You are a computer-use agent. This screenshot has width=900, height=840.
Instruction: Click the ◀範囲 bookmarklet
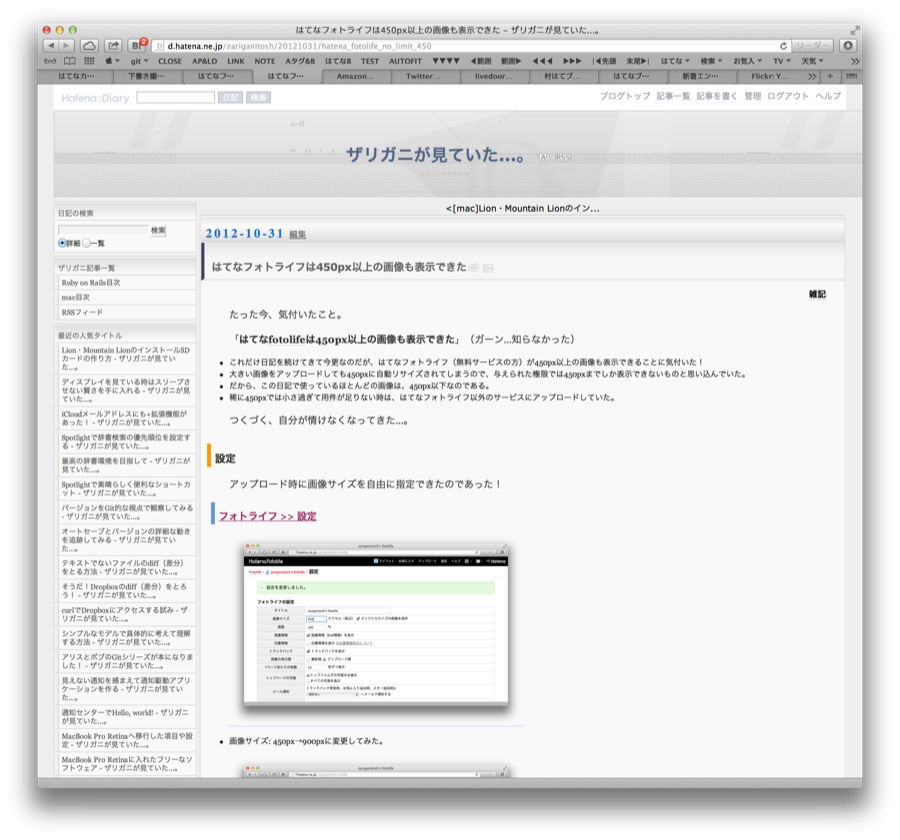[x=481, y=61]
